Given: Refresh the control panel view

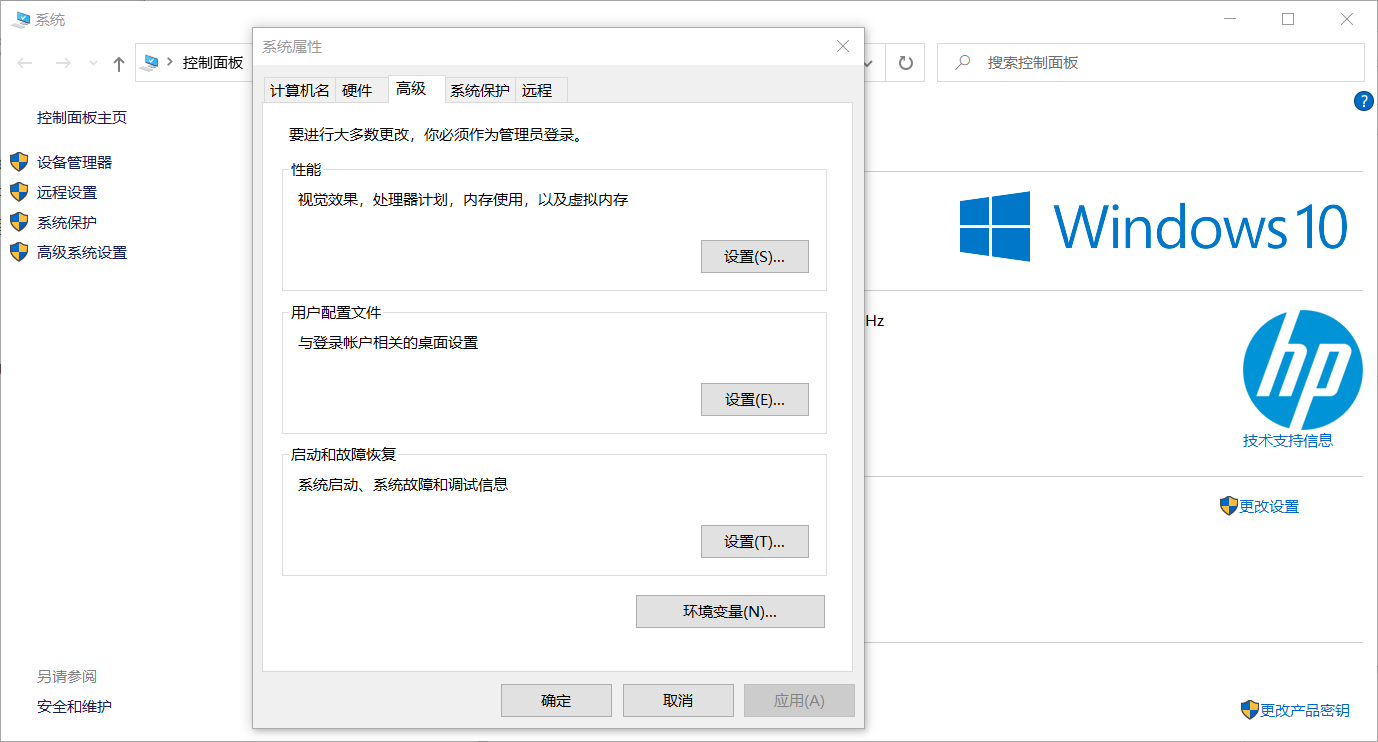Looking at the screenshot, I should (x=906, y=63).
